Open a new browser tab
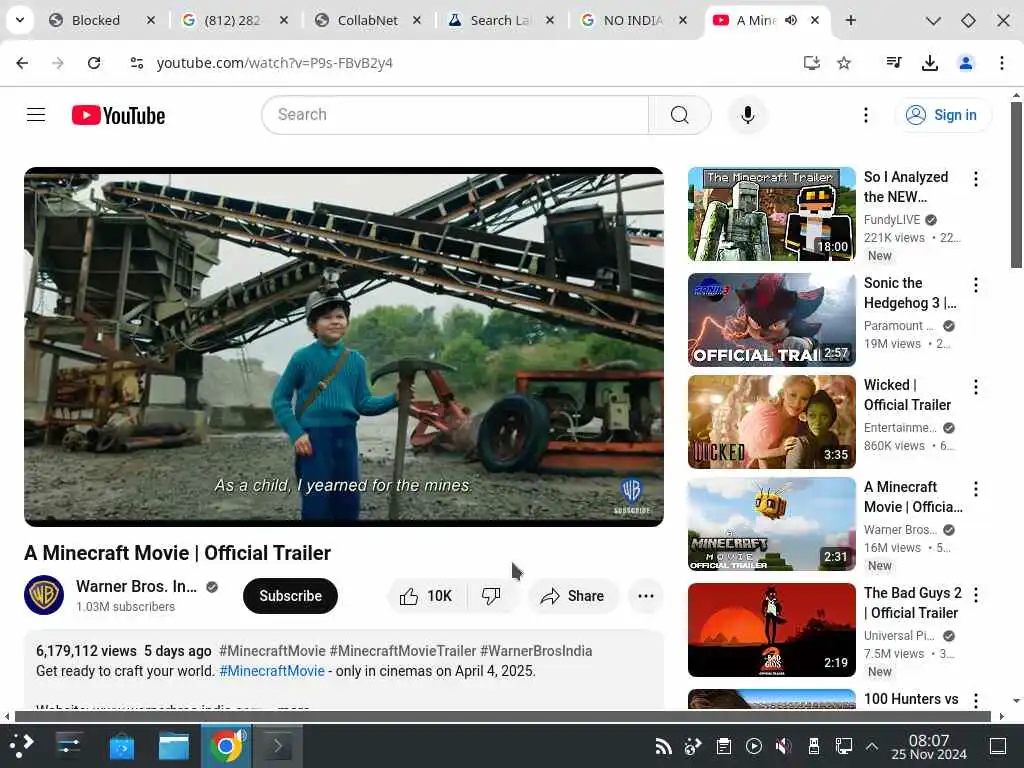The width and height of the screenshot is (1024, 768). (x=850, y=20)
